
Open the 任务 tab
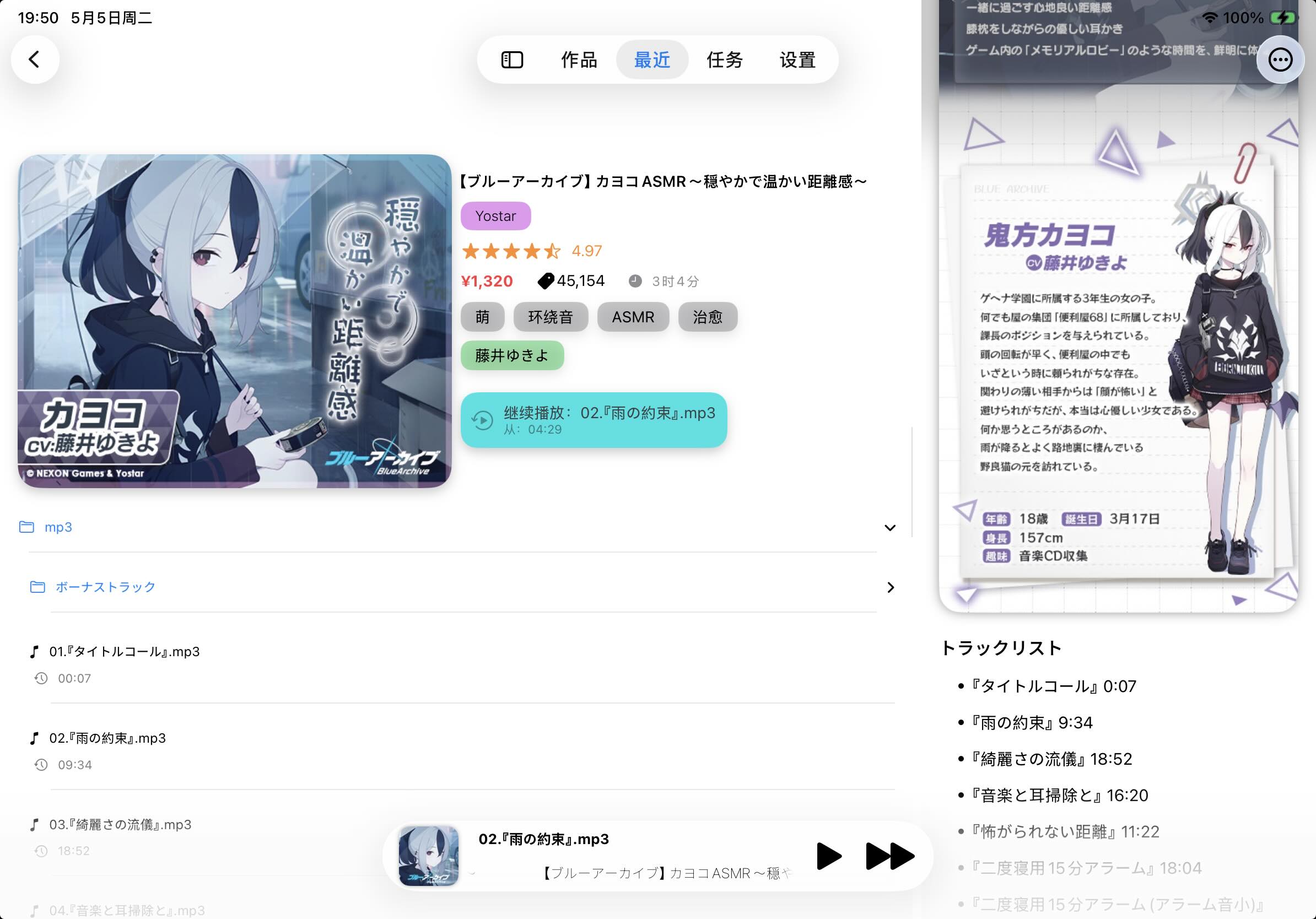[725, 60]
